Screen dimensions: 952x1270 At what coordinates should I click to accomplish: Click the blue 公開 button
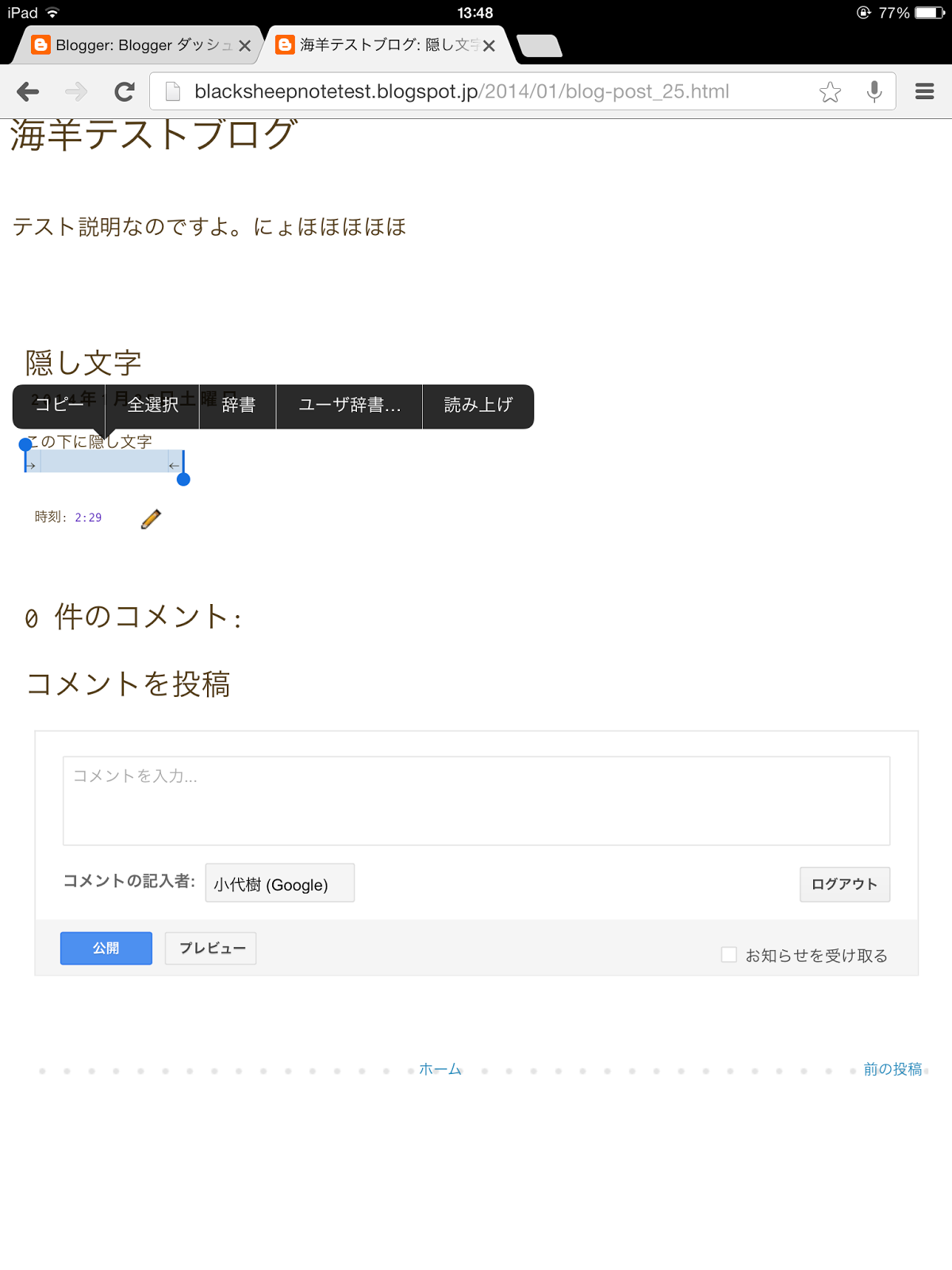coord(106,949)
